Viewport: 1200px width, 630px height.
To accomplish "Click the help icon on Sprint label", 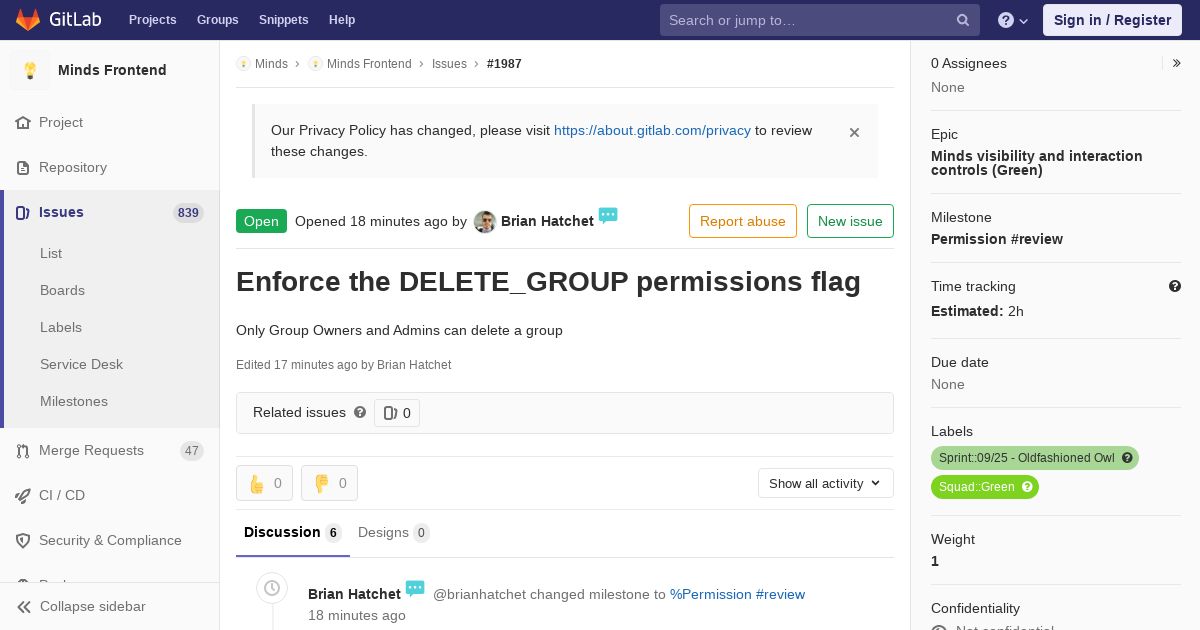I will (x=1127, y=458).
